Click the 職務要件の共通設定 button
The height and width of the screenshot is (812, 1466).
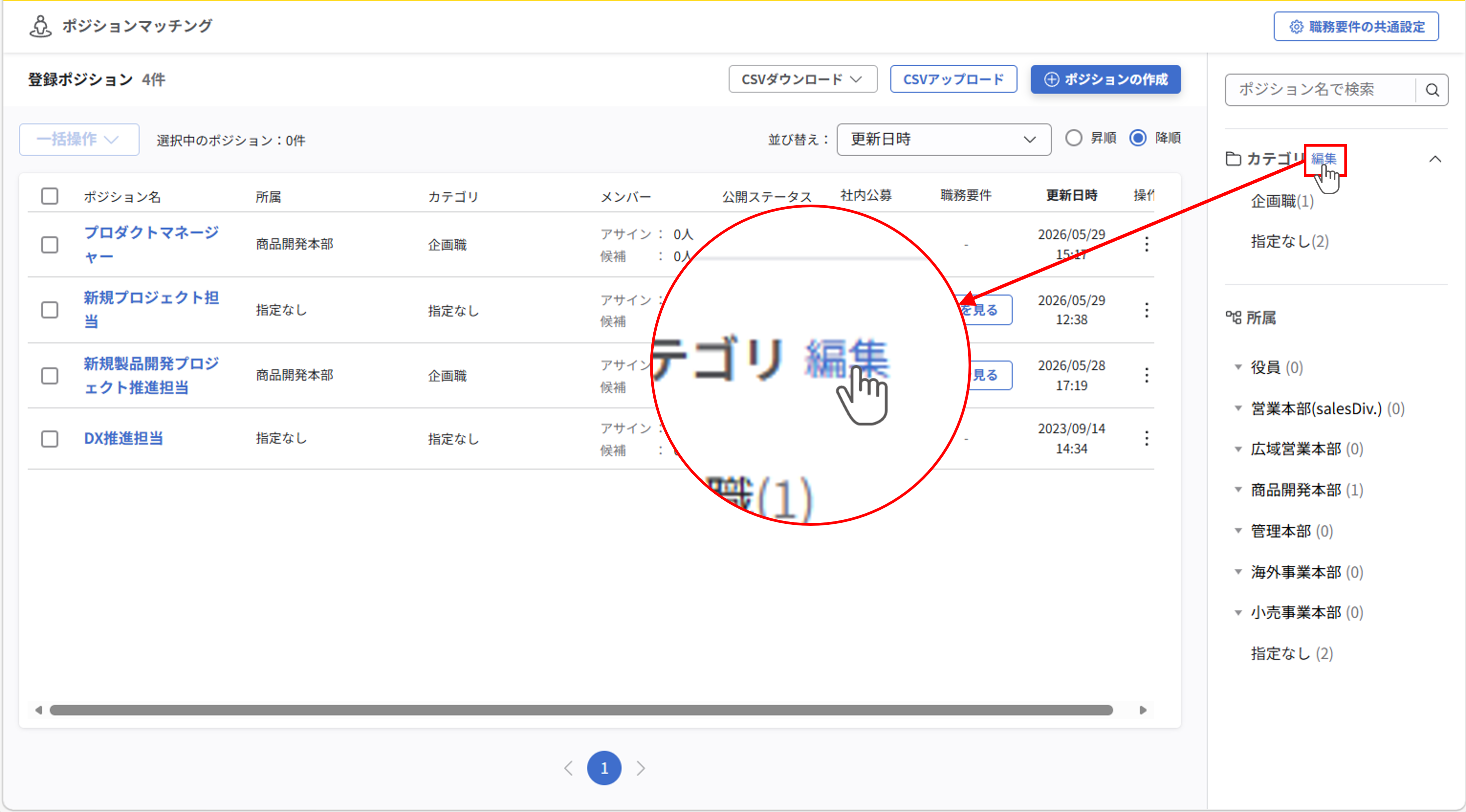click(x=1356, y=27)
